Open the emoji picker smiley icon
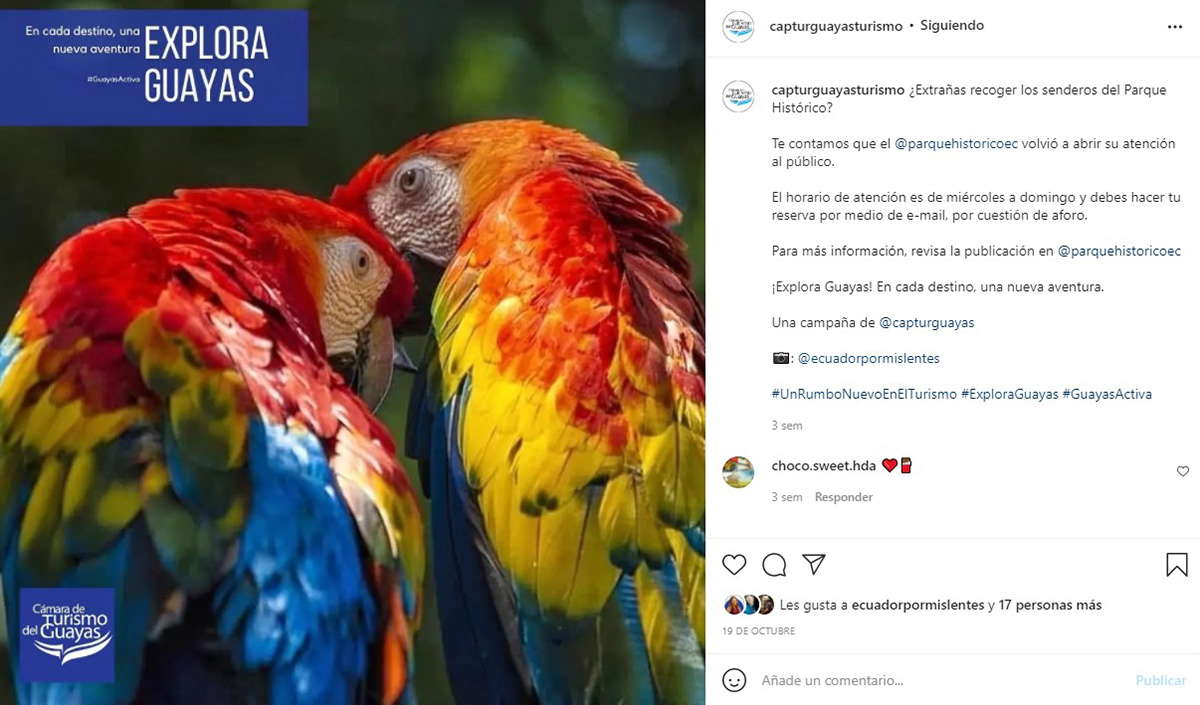 point(734,680)
